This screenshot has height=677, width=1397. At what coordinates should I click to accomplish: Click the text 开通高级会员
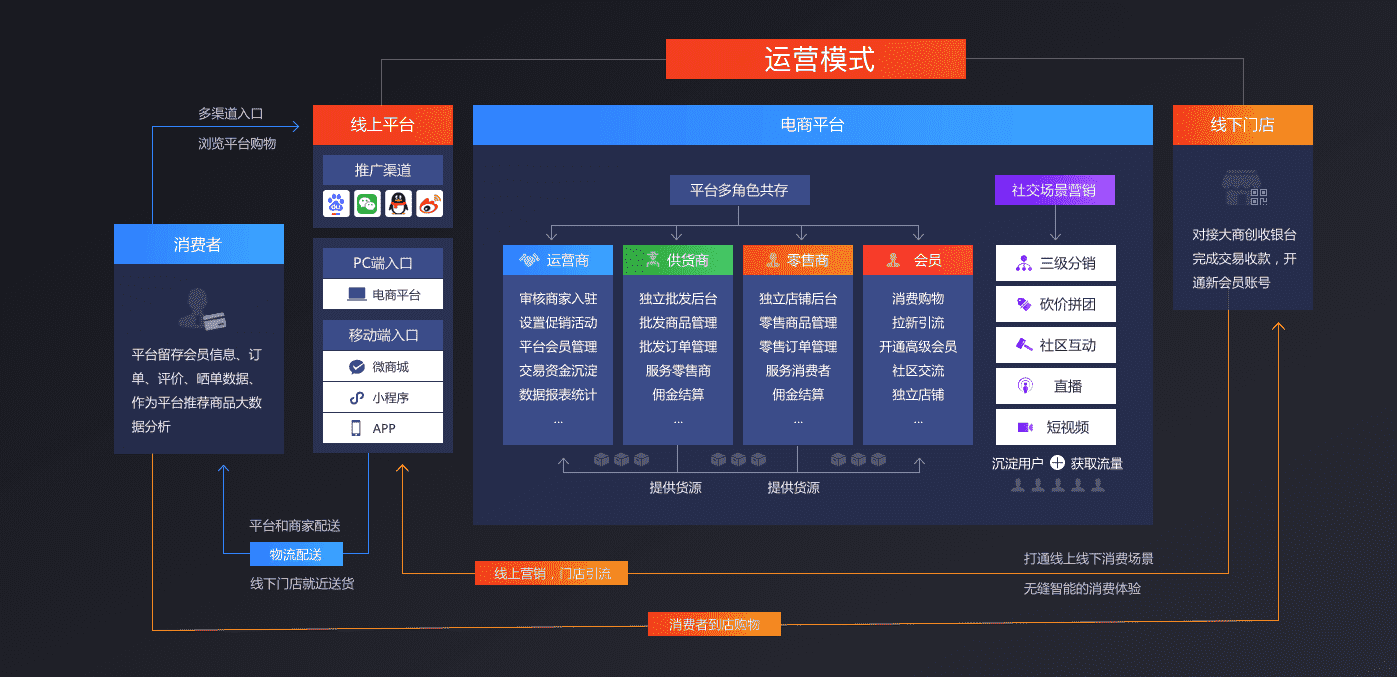click(918, 347)
